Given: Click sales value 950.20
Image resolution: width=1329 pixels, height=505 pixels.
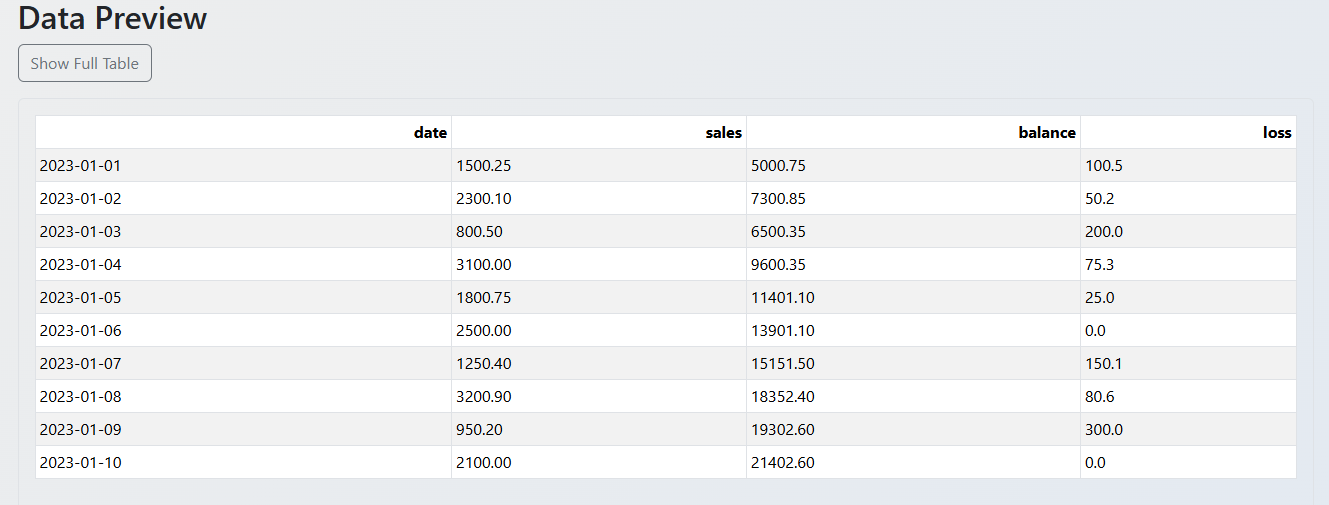Looking at the screenshot, I should click(x=599, y=429).
